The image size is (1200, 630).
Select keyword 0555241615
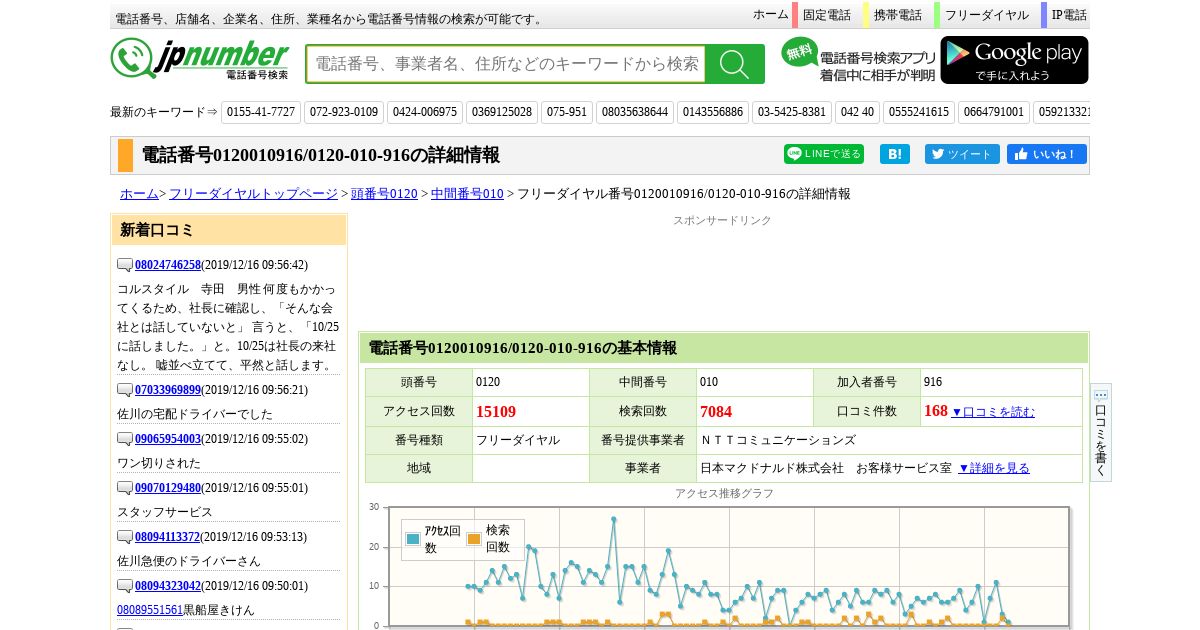(918, 112)
